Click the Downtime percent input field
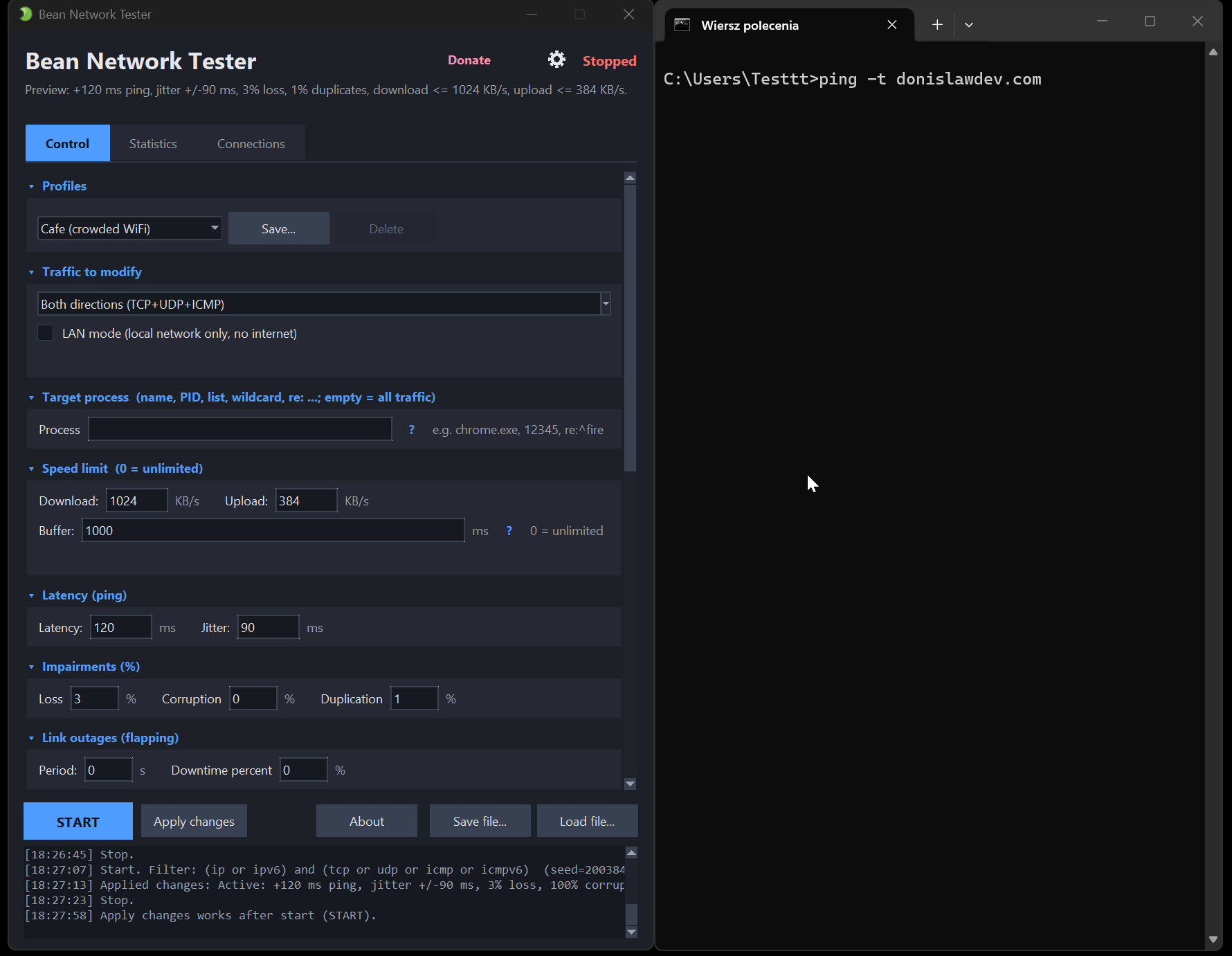 [304, 770]
